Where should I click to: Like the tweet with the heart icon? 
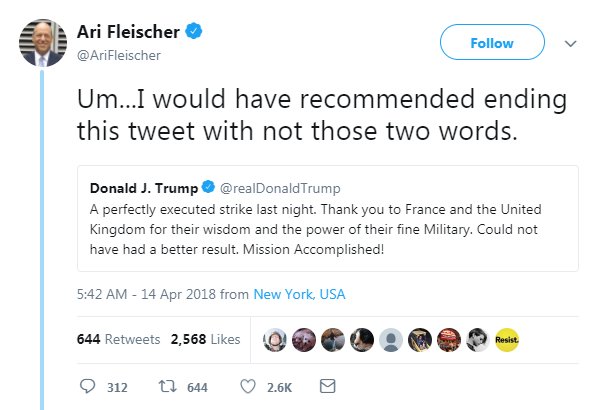pyautogui.click(x=248, y=385)
